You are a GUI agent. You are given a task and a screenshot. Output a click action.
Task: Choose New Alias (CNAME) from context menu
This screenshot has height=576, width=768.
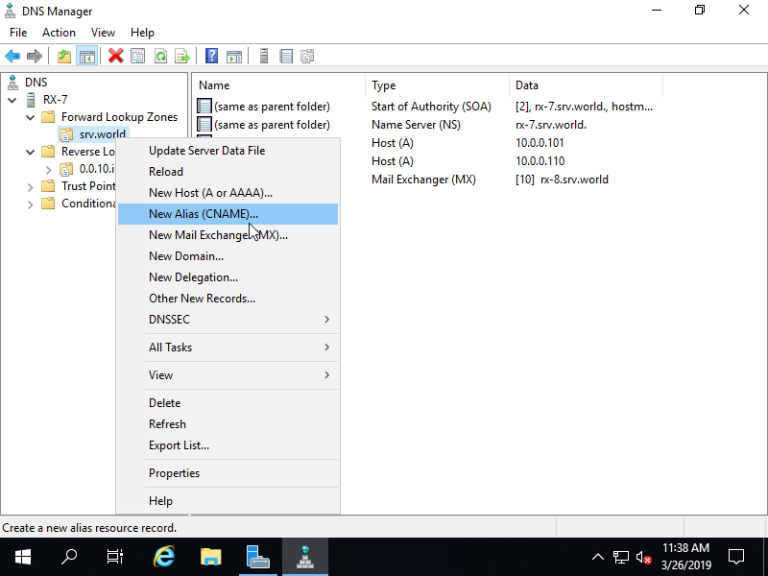click(203, 214)
